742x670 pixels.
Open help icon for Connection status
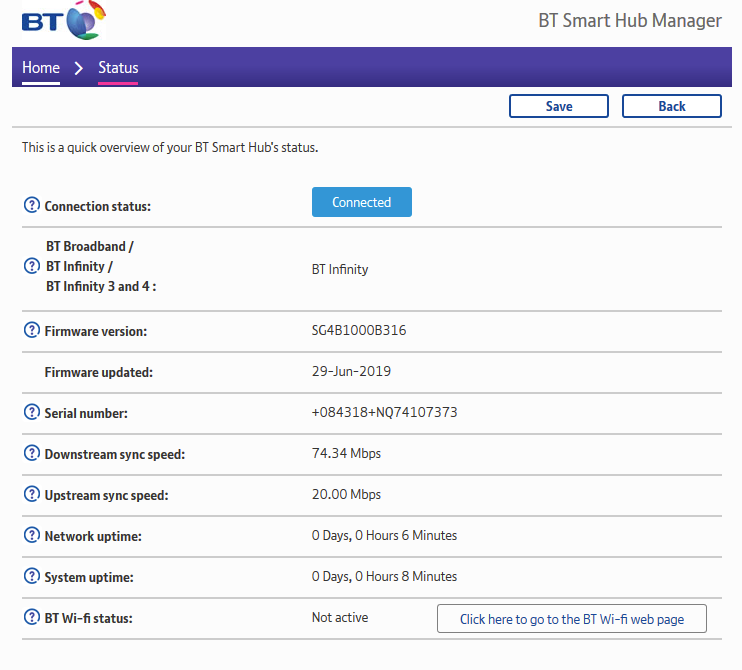click(32, 206)
